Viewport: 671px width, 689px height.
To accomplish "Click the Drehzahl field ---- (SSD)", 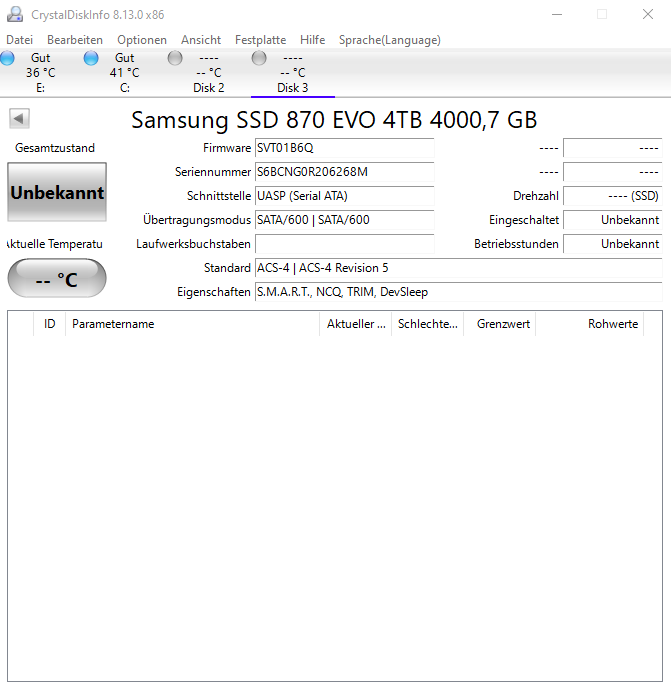I will point(613,196).
